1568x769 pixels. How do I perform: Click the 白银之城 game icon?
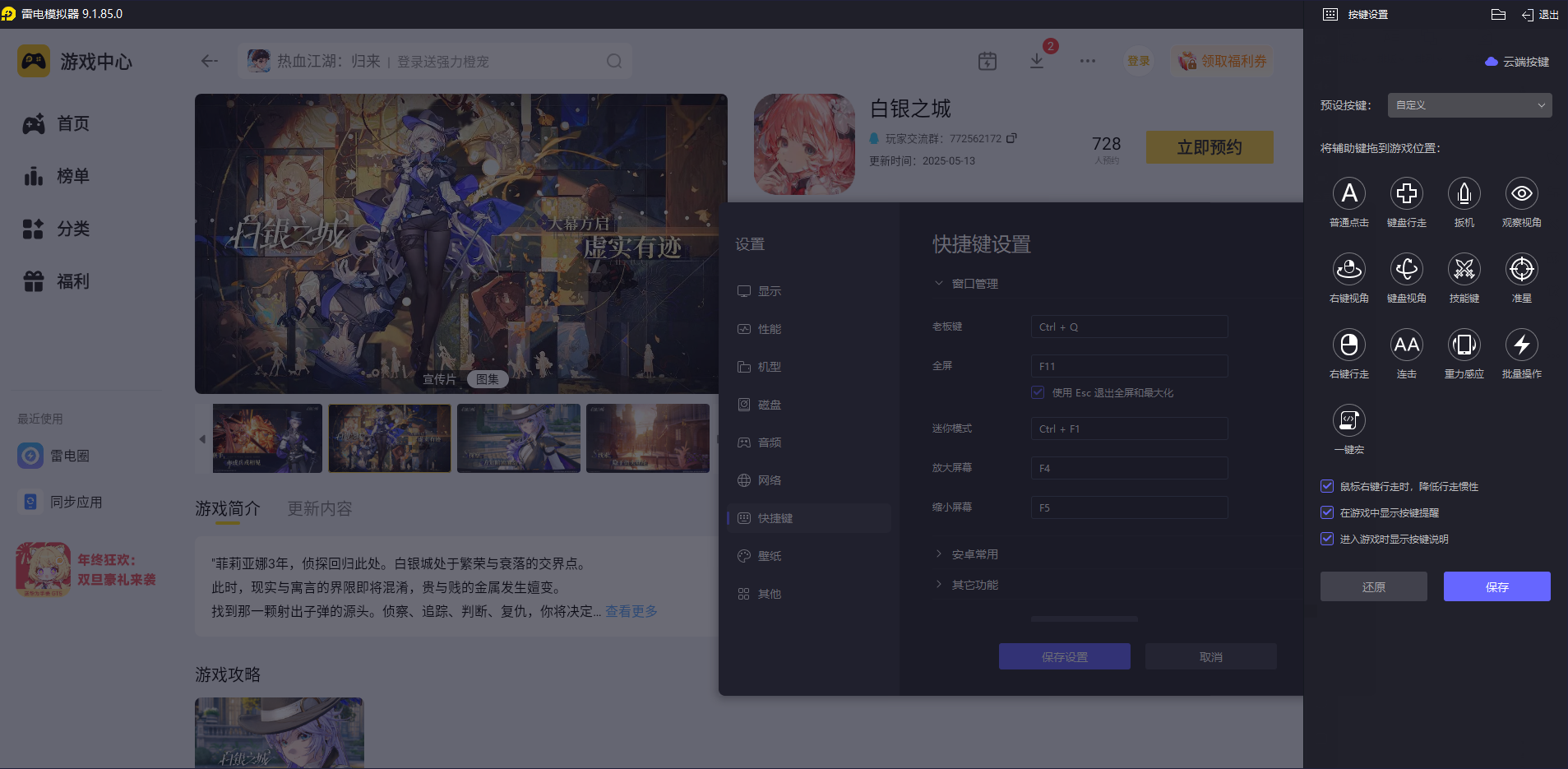pyautogui.click(x=804, y=144)
